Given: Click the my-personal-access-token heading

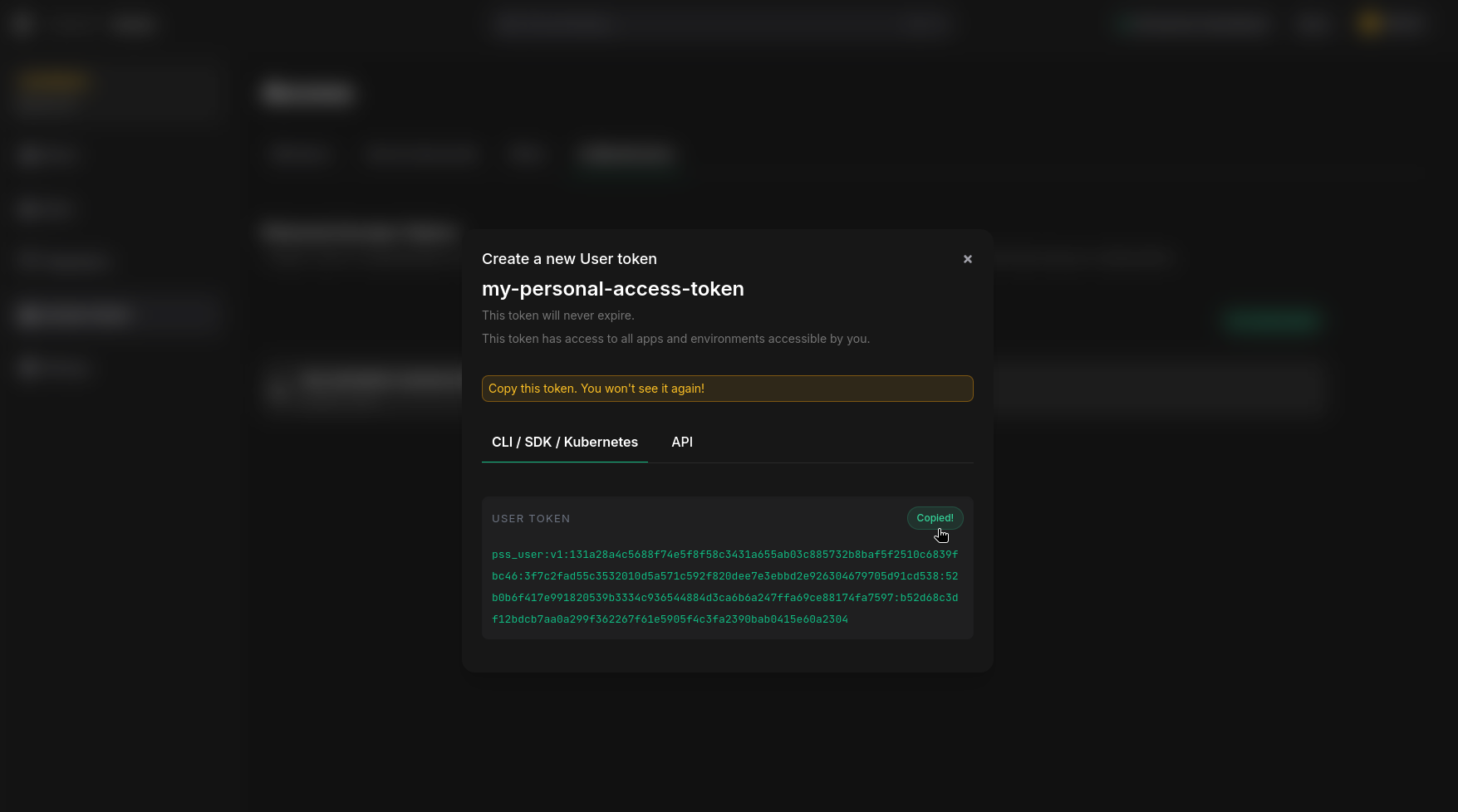Looking at the screenshot, I should coord(613,289).
